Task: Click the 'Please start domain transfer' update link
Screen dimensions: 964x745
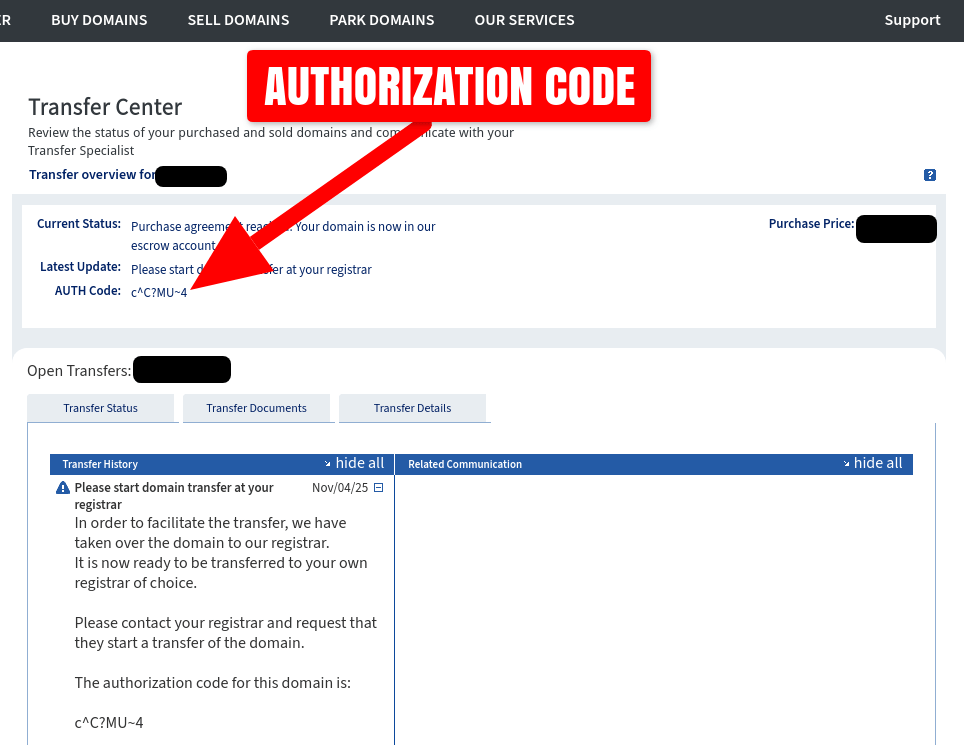Action: tap(251, 269)
